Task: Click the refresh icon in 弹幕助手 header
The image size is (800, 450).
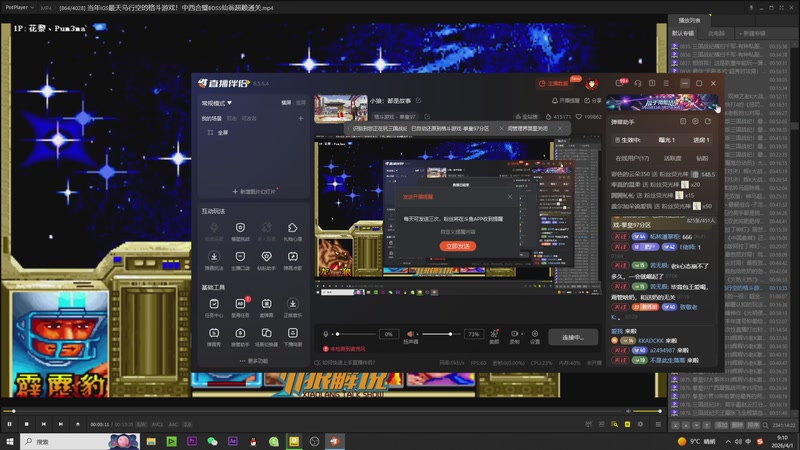Action: (708, 121)
